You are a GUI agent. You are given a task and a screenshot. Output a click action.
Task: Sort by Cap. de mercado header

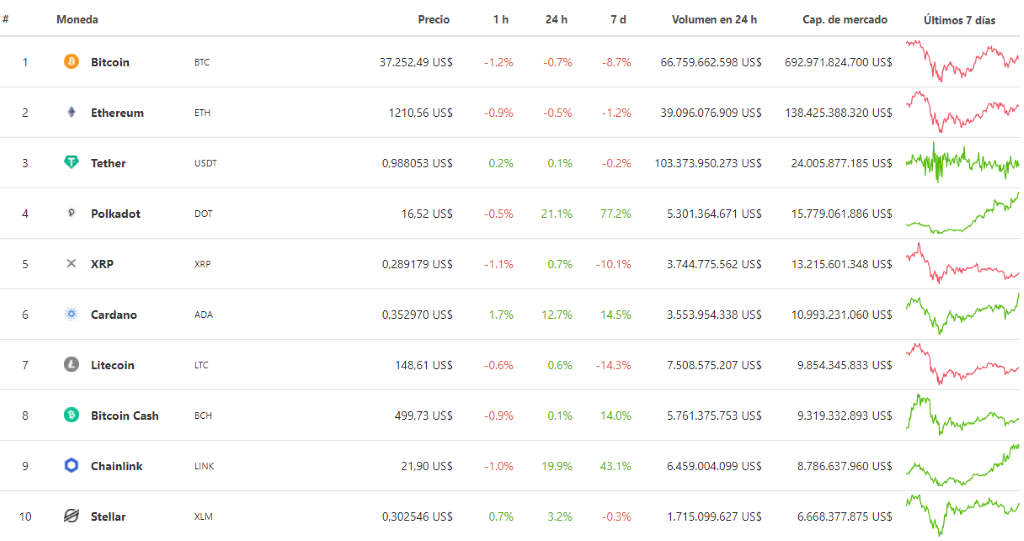[844, 20]
